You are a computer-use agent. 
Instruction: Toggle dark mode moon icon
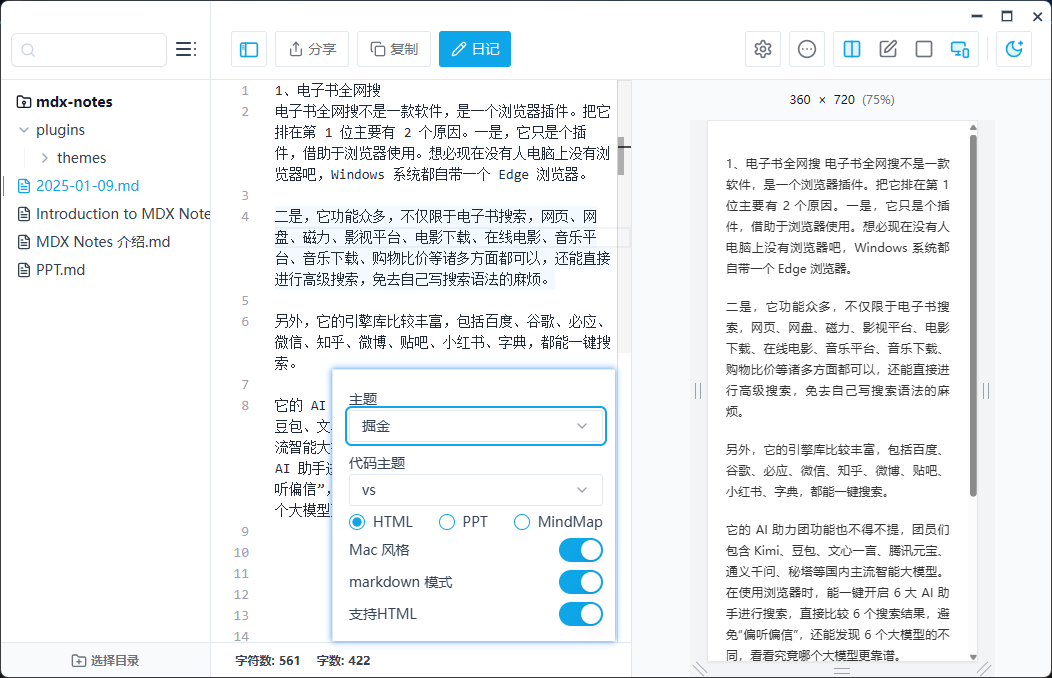pyautogui.click(x=1014, y=49)
